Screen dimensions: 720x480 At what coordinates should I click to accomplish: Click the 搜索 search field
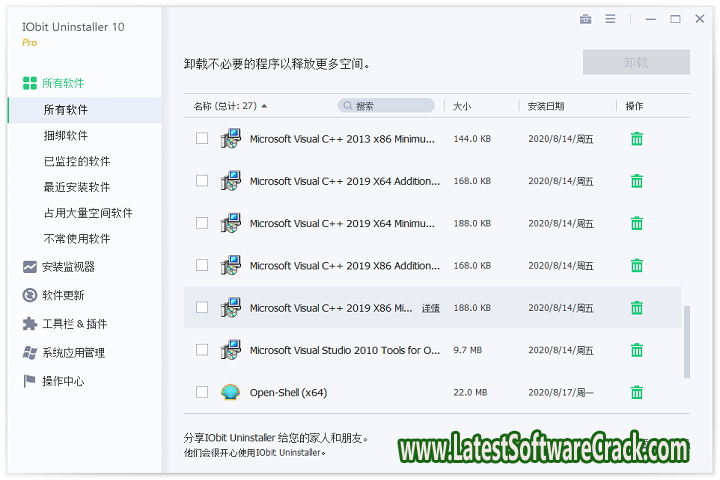click(x=388, y=106)
